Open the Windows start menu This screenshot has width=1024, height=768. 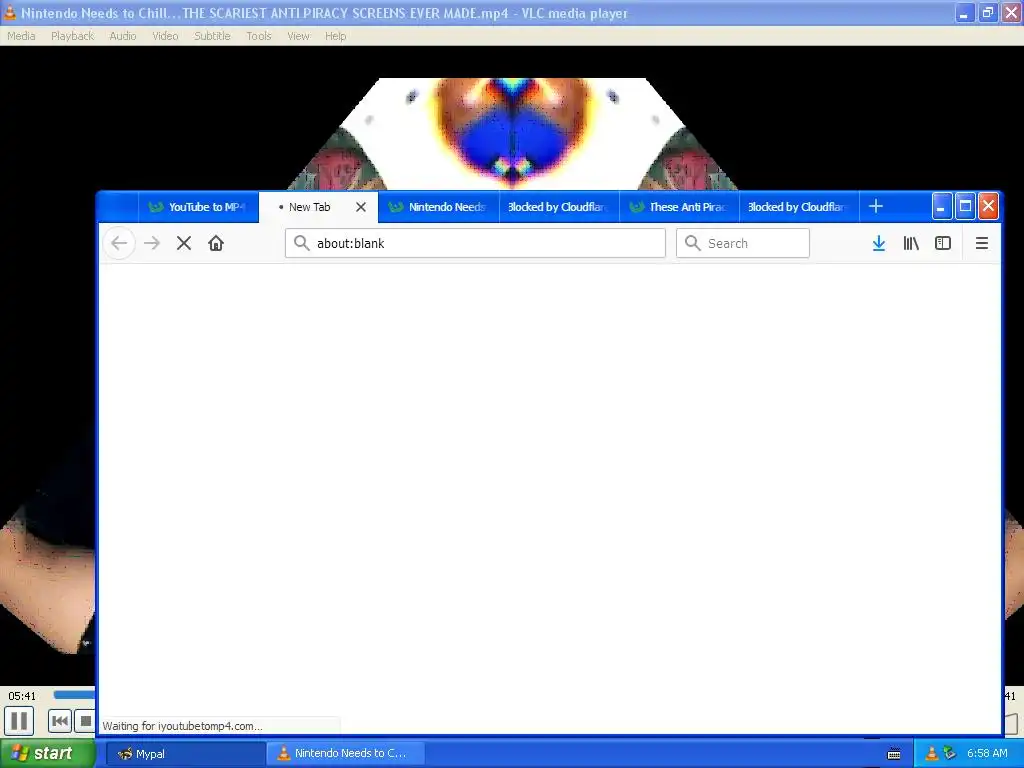pos(48,753)
